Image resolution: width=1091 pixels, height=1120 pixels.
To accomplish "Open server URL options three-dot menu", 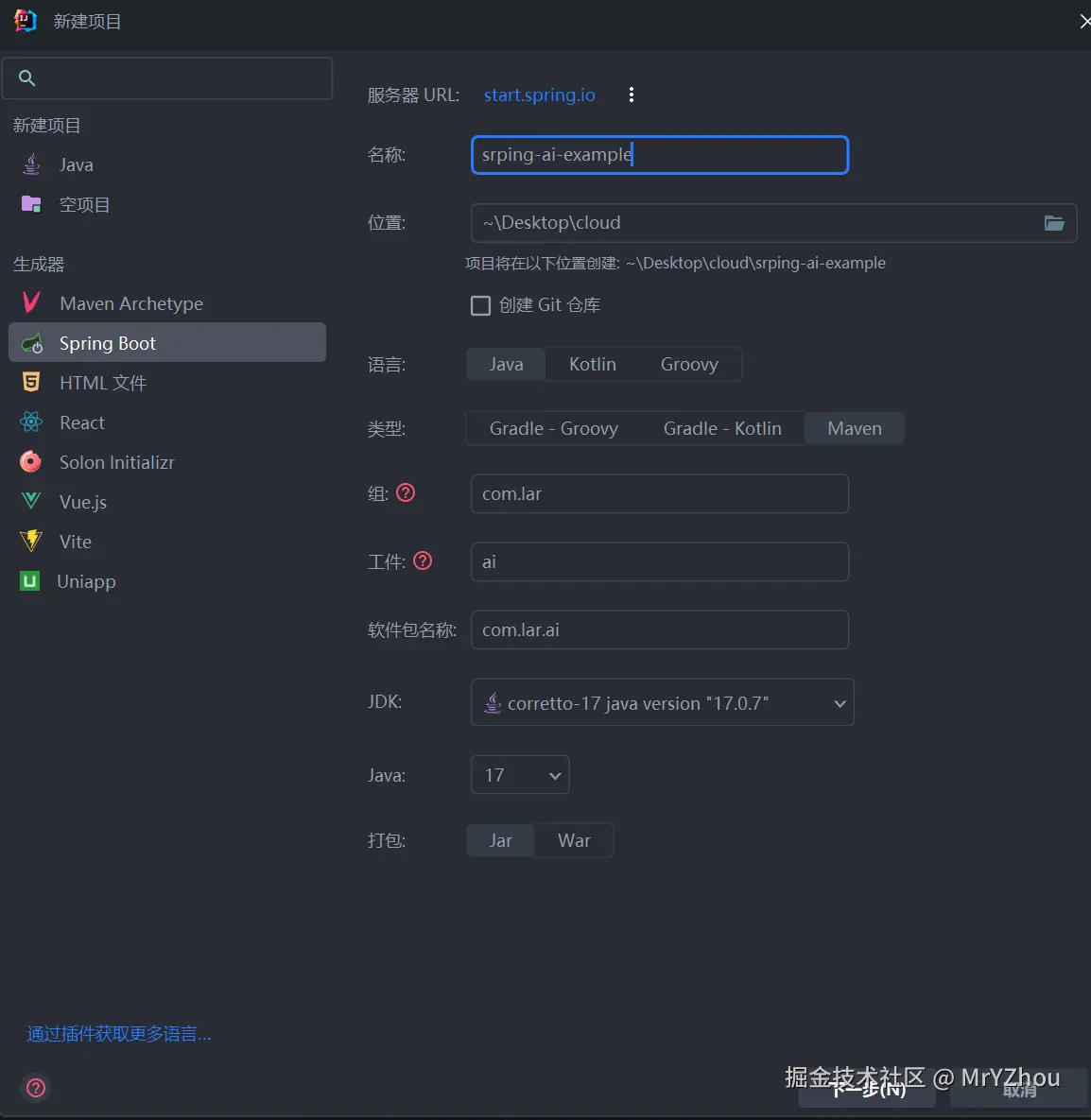I will tap(631, 95).
